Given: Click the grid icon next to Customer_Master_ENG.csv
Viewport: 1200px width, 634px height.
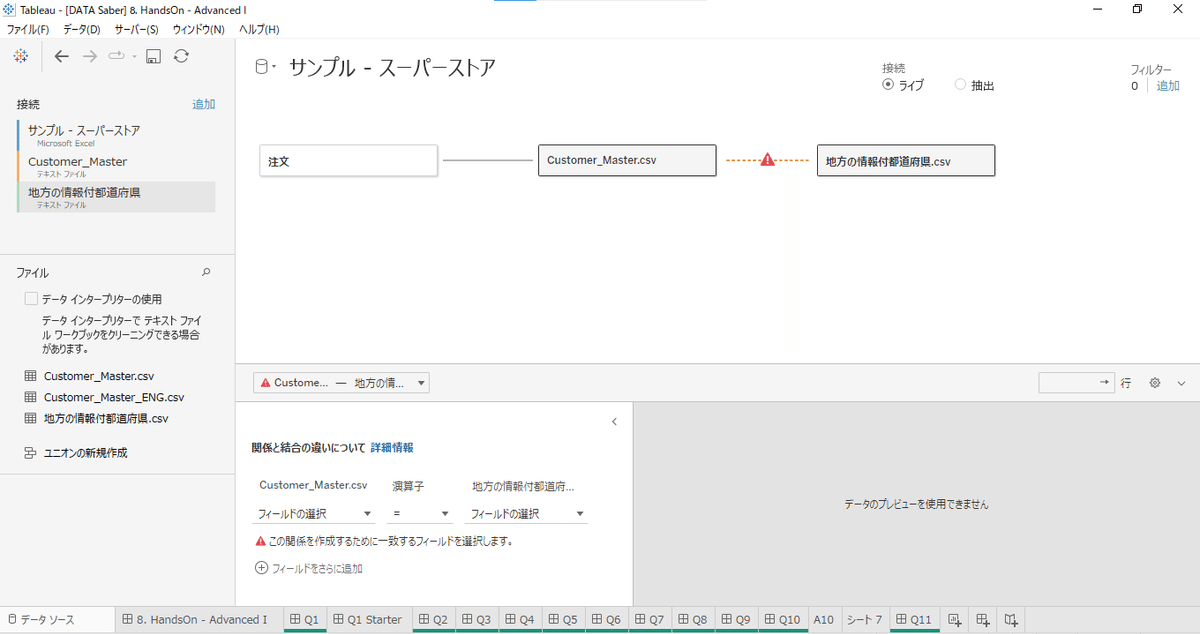Looking at the screenshot, I should coord(30,397).
